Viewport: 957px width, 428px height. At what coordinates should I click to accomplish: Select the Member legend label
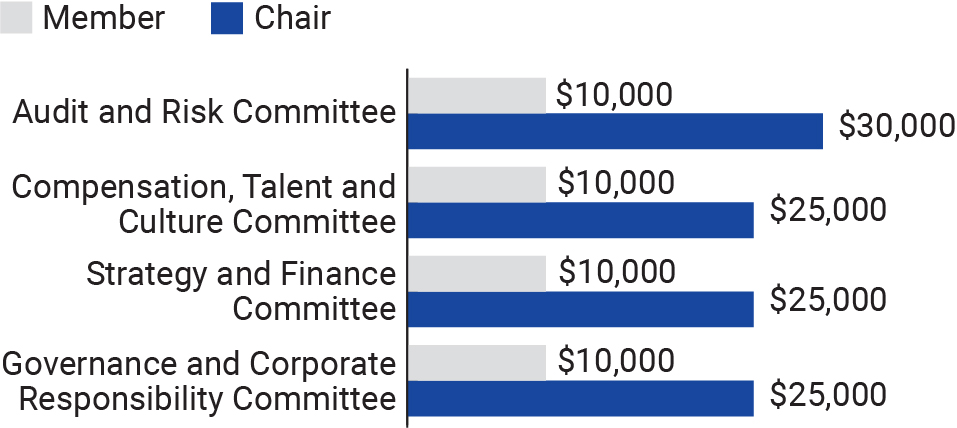tap(105, 17)
